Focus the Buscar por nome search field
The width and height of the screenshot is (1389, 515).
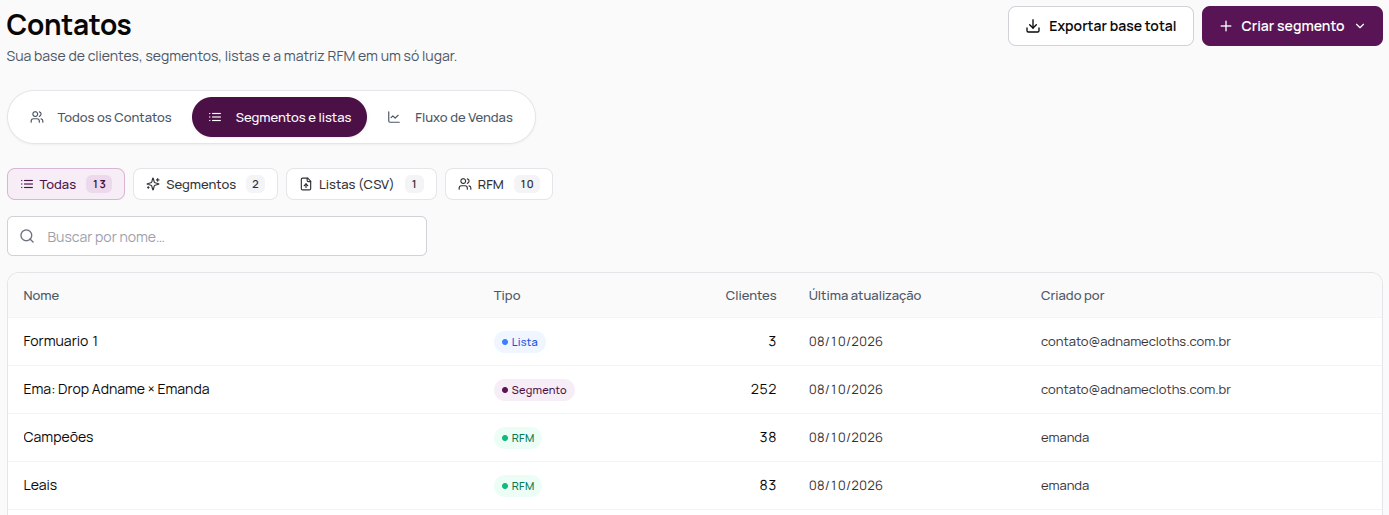pyautogui.click(x=217, y=236)
